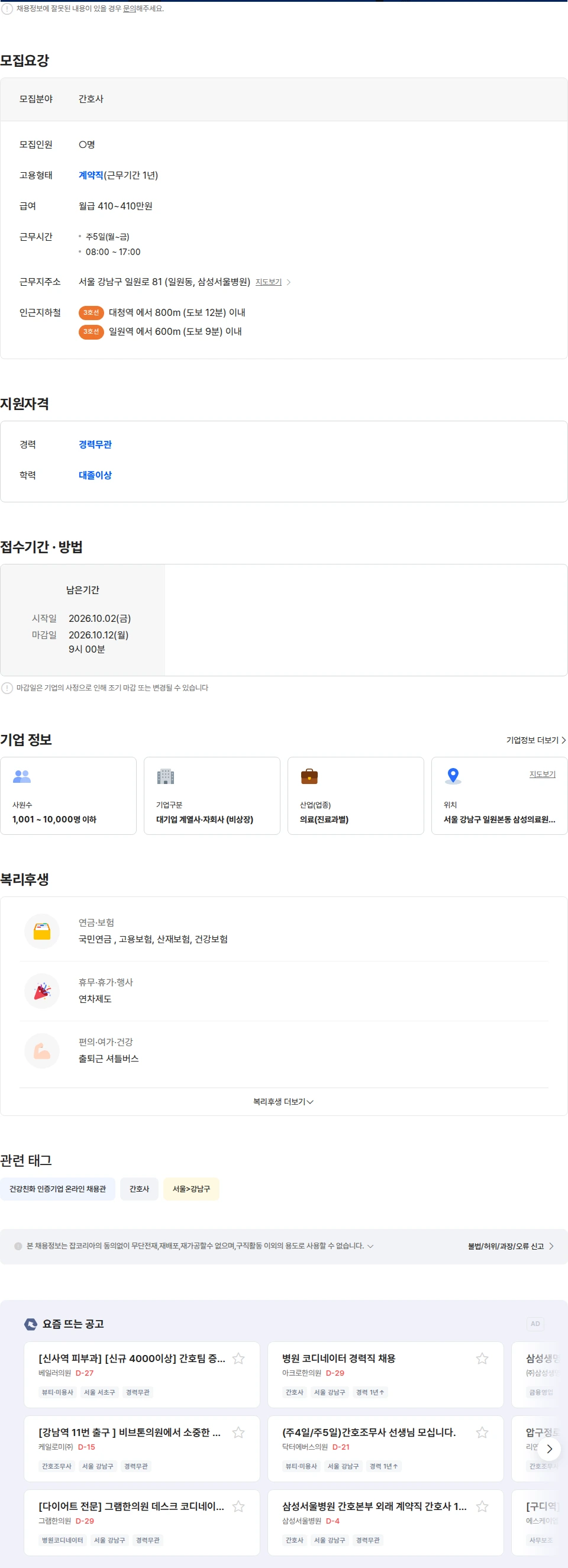Image resolution: width=568 pixels, height=1568 pixels.
Task: Click the 1,001 ~ 10,000명 이하 employee count
Action: click(x=54, y=820)
